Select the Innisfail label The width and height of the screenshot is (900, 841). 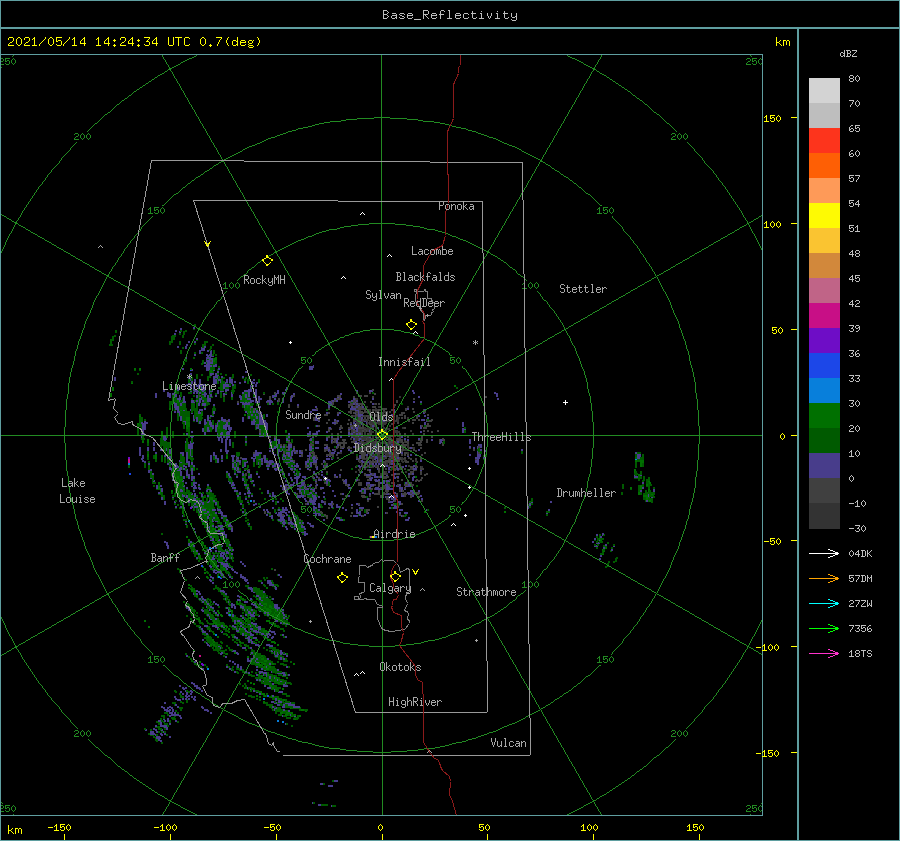coord(404,362)
